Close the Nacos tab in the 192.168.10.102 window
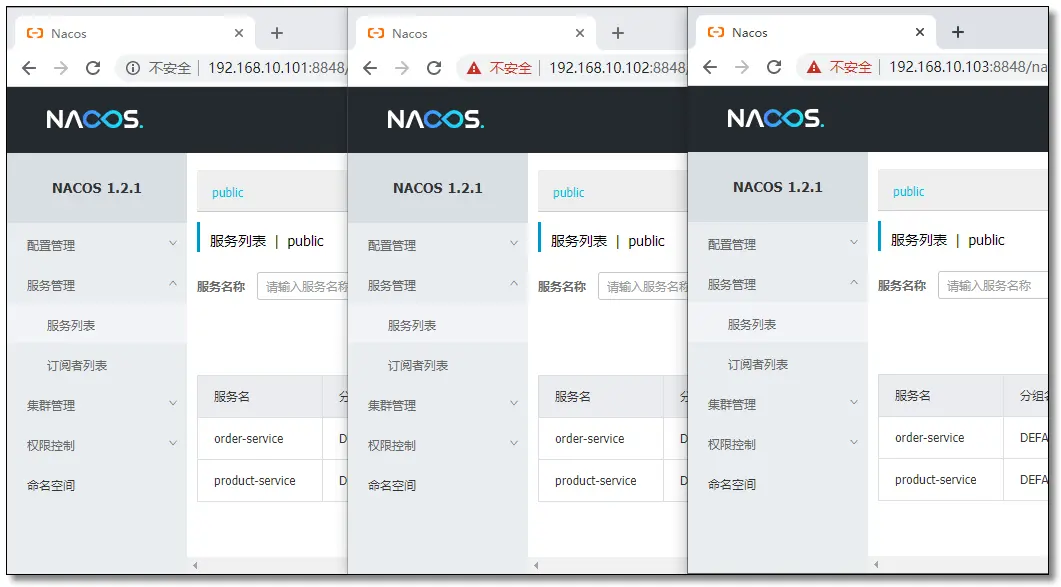Viewport: 1061px width, 587px height. (x=580, y=33)
